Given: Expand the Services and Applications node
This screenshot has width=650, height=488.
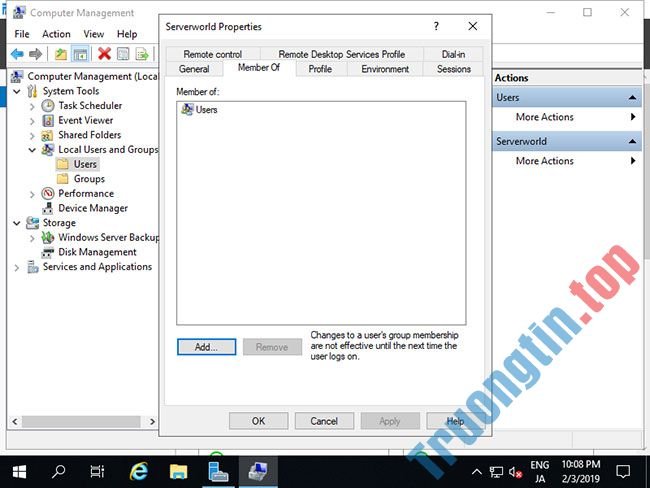Looking at the screenshot, I should (x=17, y=267).
